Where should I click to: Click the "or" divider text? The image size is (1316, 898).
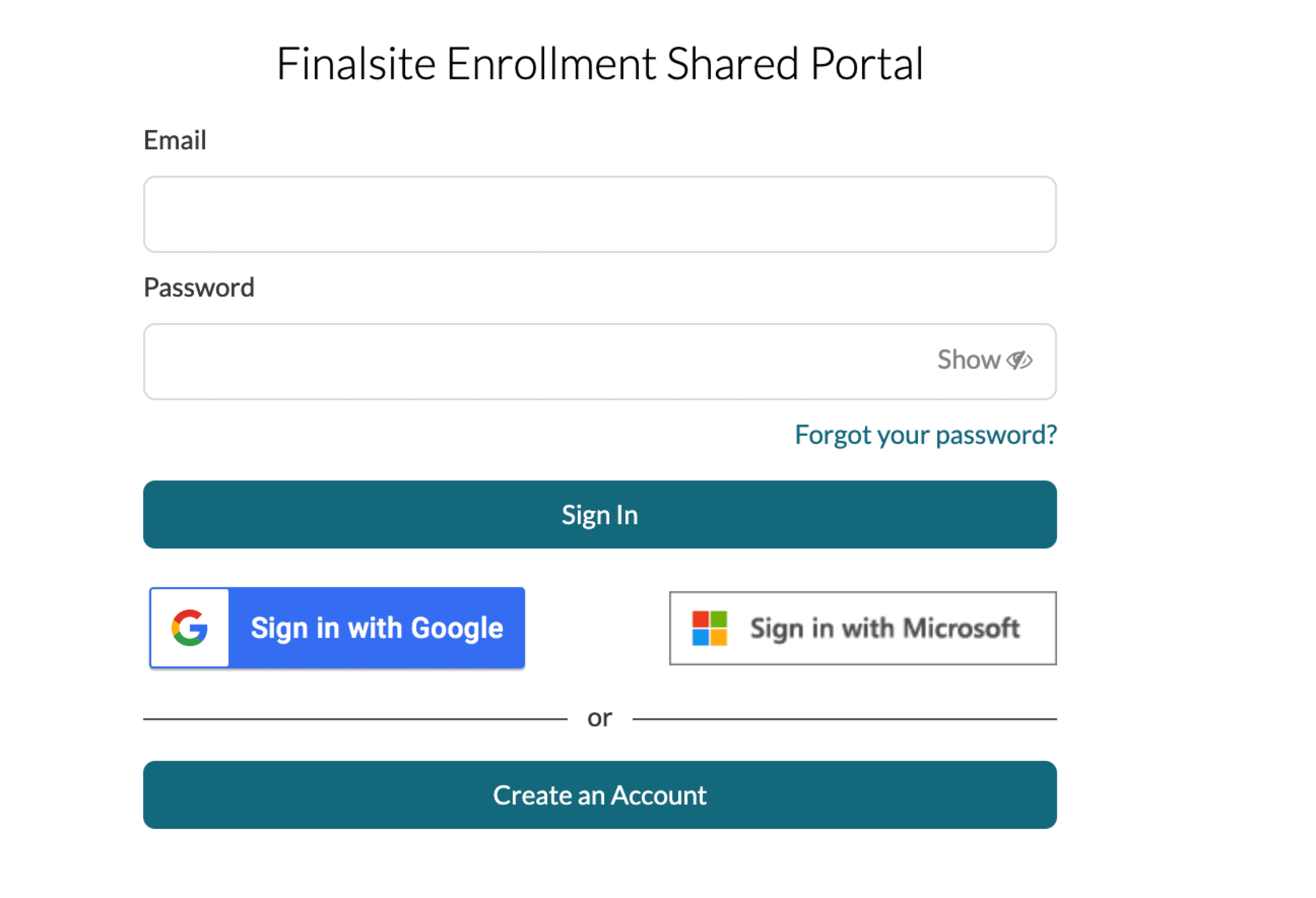click(600, 718)
